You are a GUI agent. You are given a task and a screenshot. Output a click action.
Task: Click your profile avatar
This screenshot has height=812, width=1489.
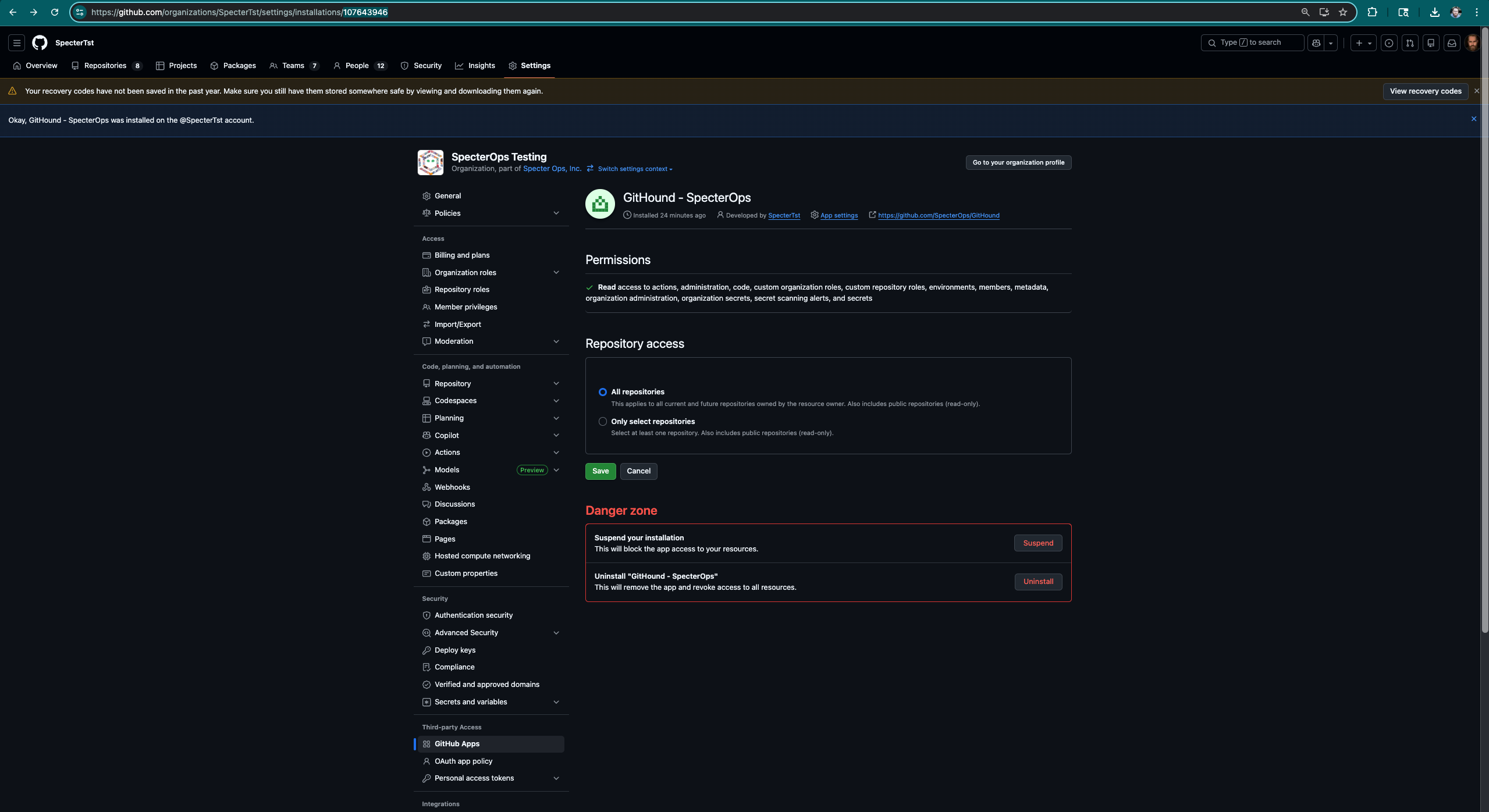coord(1473,42)
